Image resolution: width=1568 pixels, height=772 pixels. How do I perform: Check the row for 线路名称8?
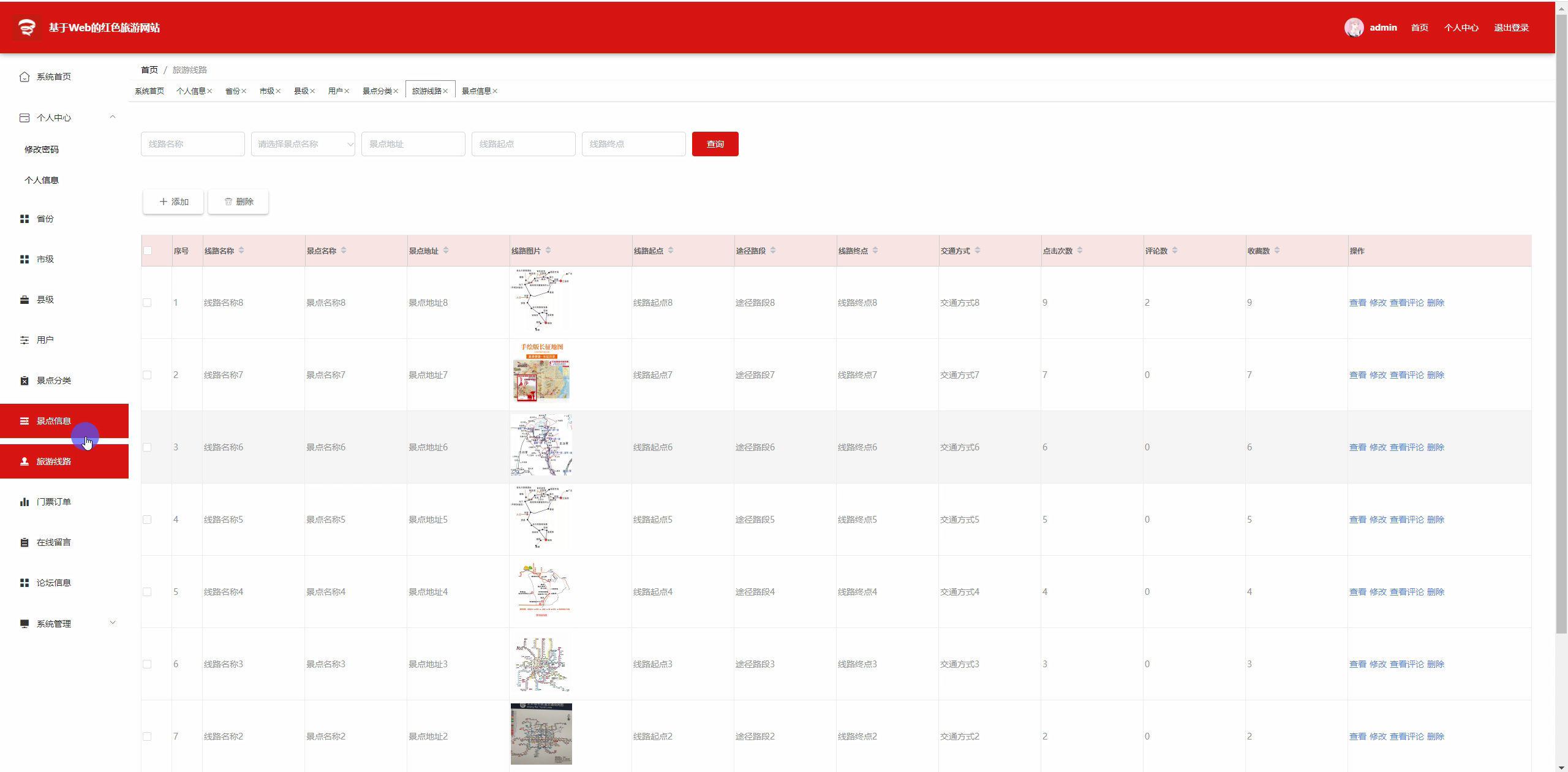coord(147,303)
